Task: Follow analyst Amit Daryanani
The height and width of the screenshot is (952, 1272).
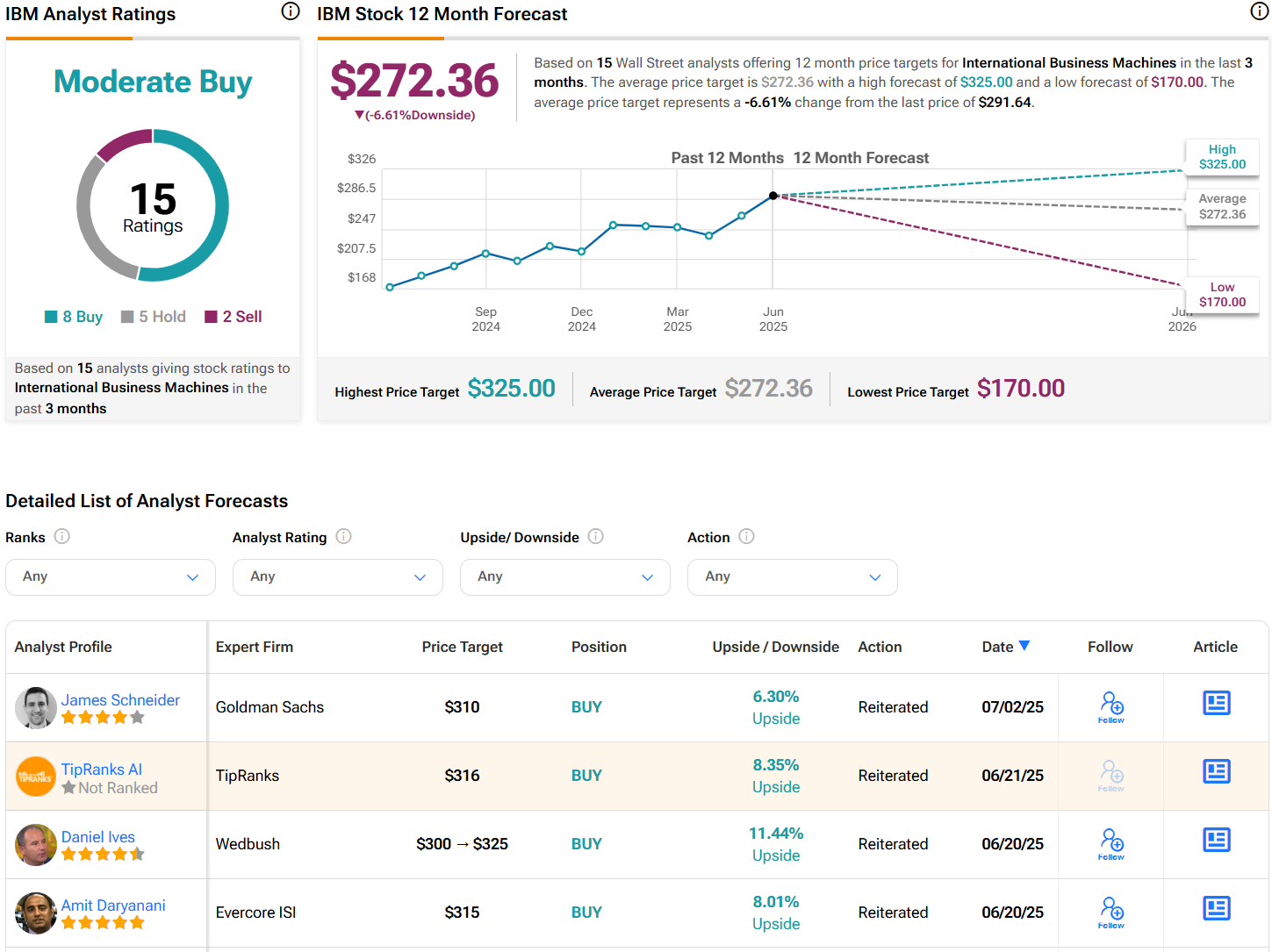Action: click(1111, 912)
